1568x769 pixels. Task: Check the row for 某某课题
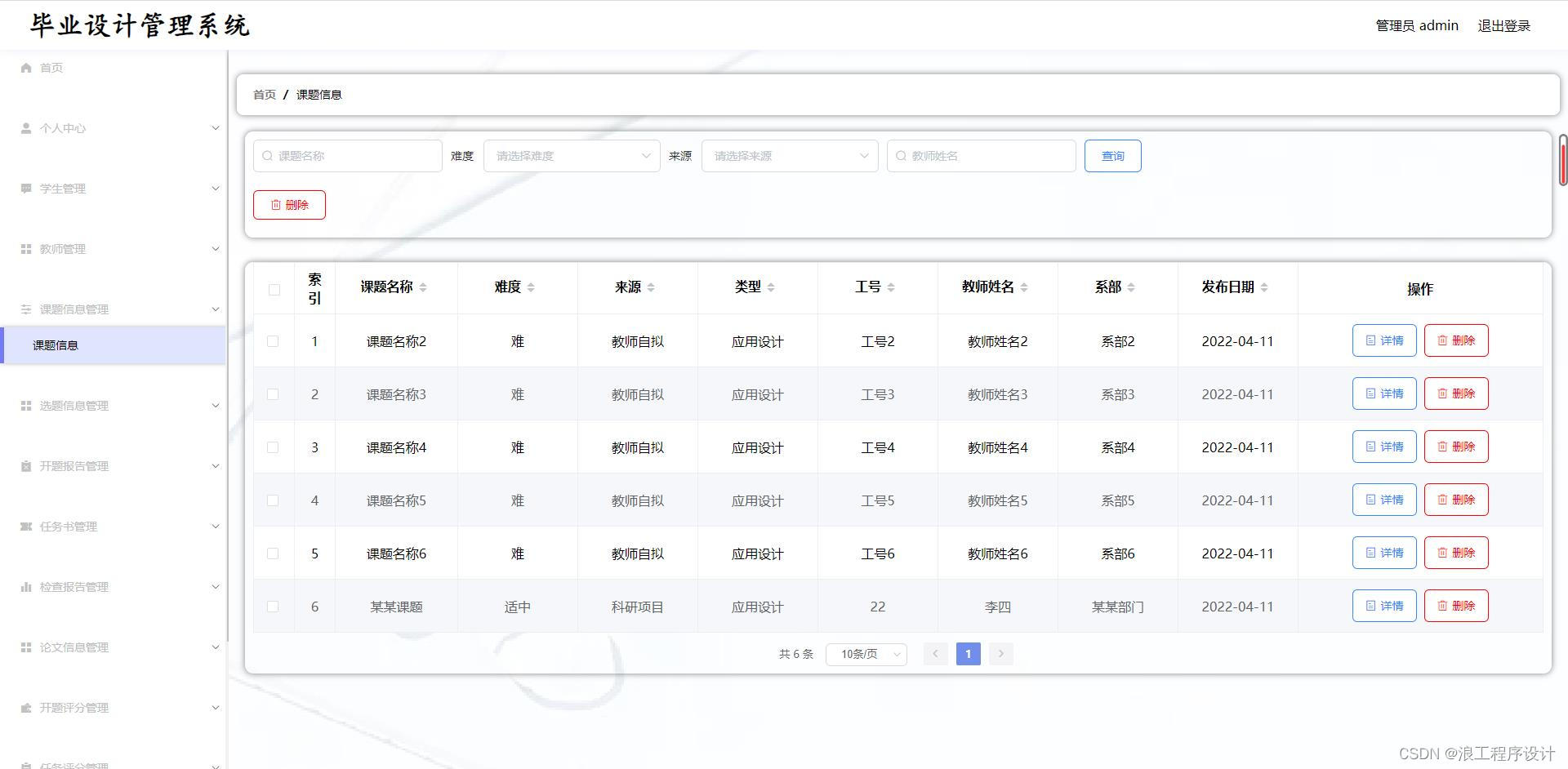pyautogui.click(x=273, y=607)
